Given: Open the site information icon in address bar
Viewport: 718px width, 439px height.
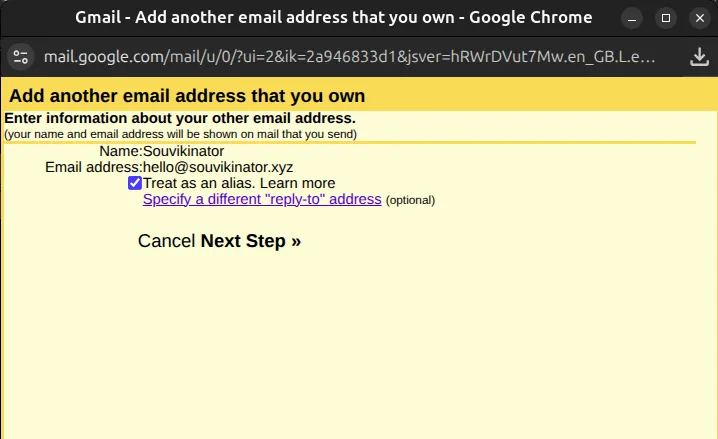Looking at the screenshot, I should click(19, 57).
